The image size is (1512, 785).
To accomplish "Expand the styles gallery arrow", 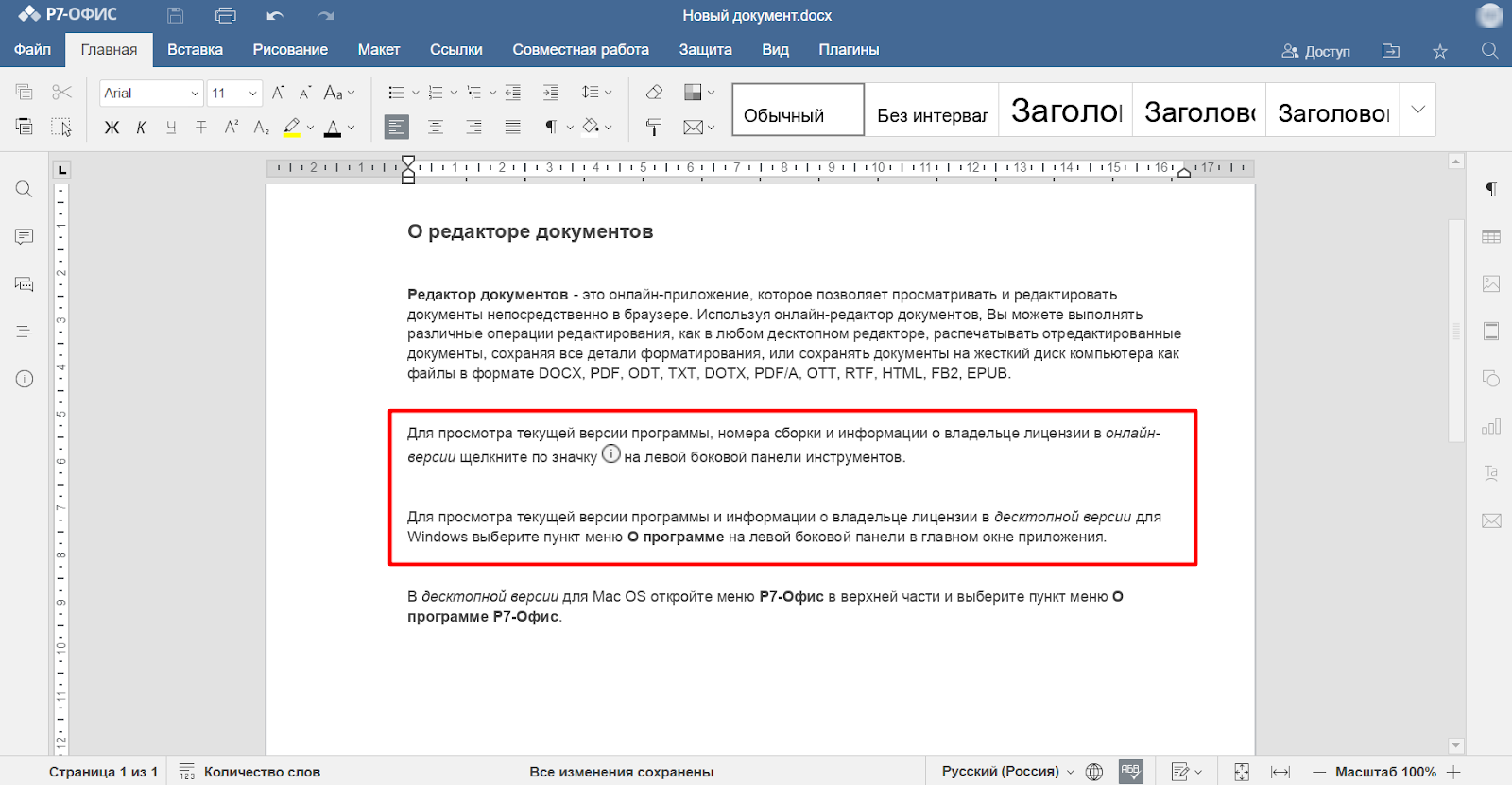I will (x=1417, y=110).
